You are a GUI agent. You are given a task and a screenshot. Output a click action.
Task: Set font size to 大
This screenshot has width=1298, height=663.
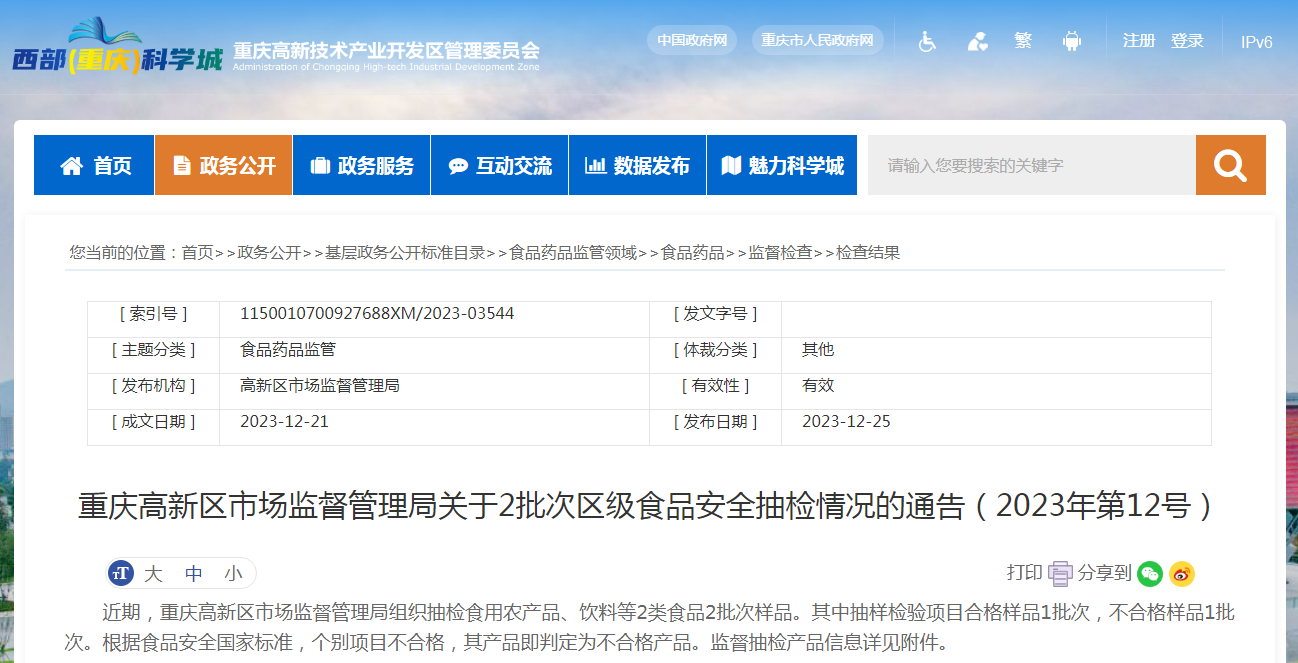(153, 573)
